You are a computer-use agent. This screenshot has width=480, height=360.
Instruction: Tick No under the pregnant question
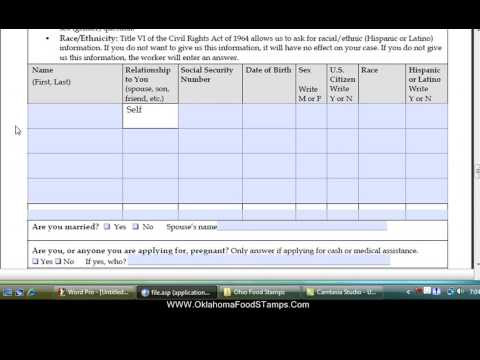[58, 261]
